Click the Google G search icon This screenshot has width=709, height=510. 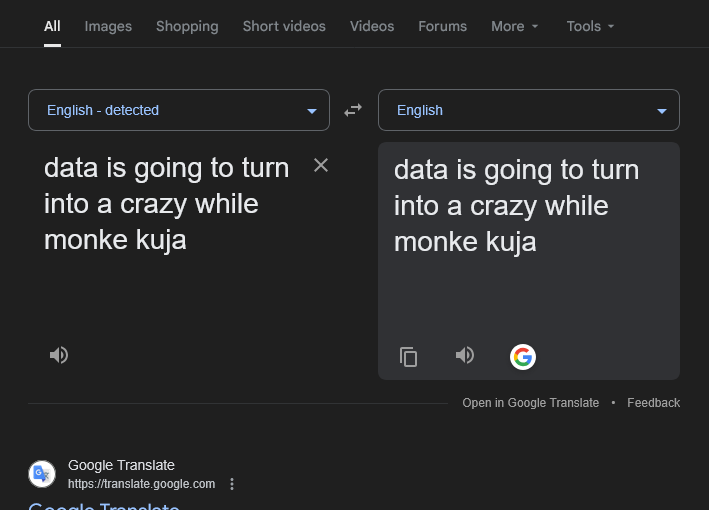pyautogui.click(x=523, y=357)
